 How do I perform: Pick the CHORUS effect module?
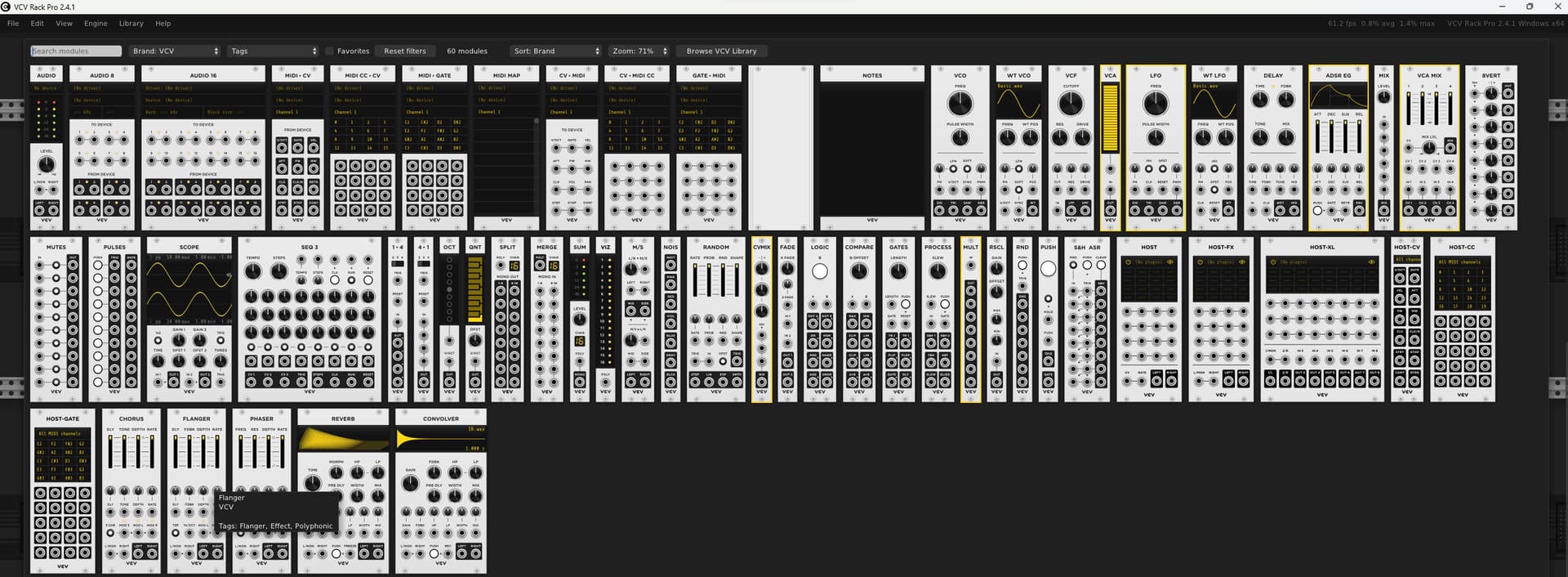pyautogui.click(x=131, y=491)
